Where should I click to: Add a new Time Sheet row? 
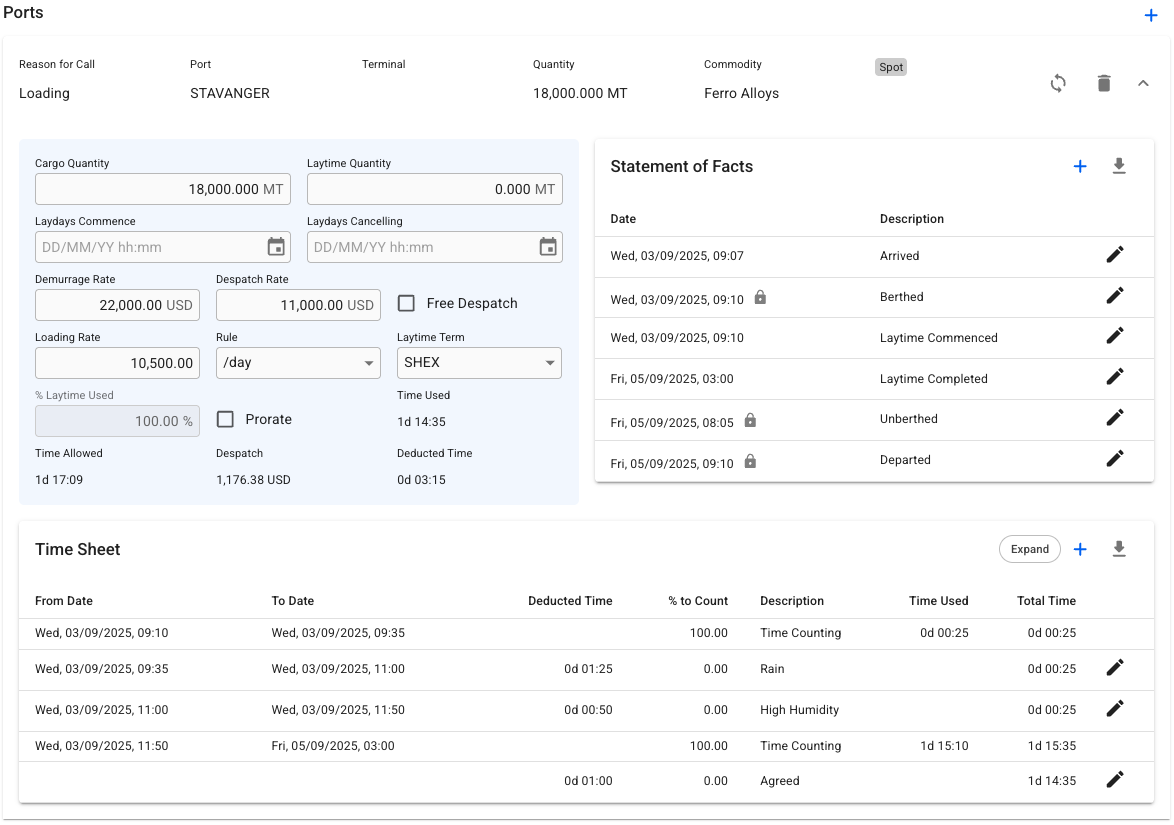coord(1080,549)
